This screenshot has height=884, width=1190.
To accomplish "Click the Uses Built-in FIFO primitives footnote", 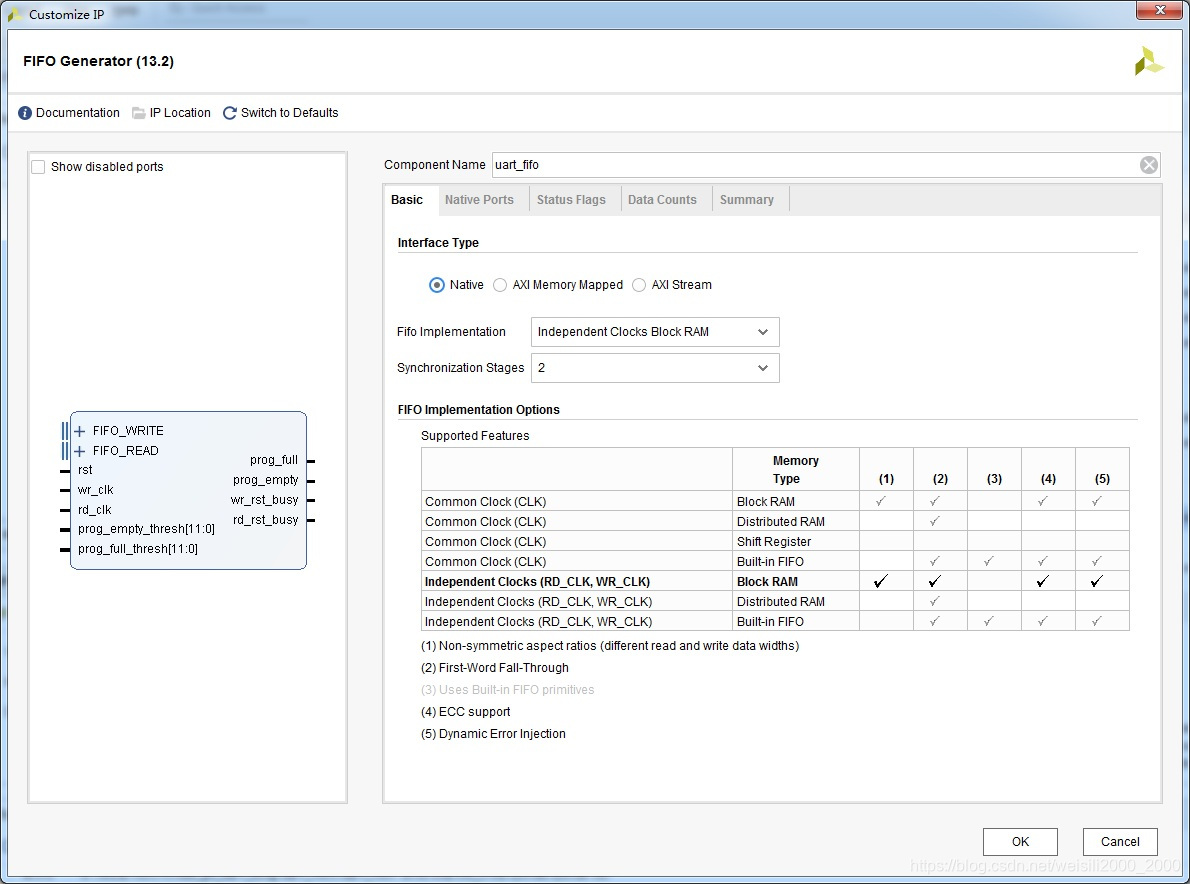I will 508,690.
